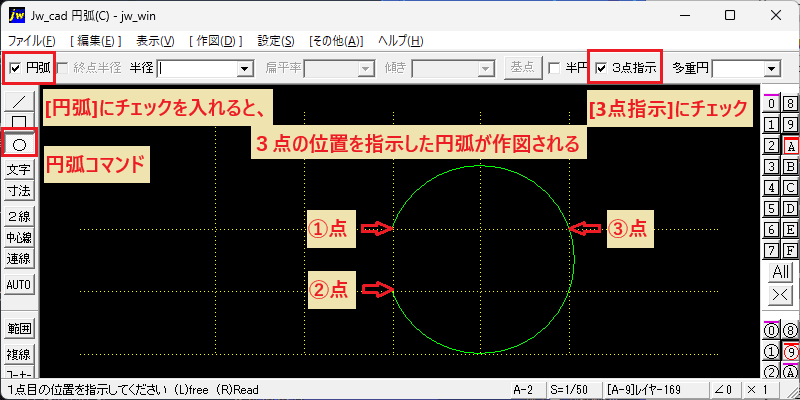Viewport: 800px width, 400px height.
Task: Select the 中心線 center line tool
Action: coord(19,238)
